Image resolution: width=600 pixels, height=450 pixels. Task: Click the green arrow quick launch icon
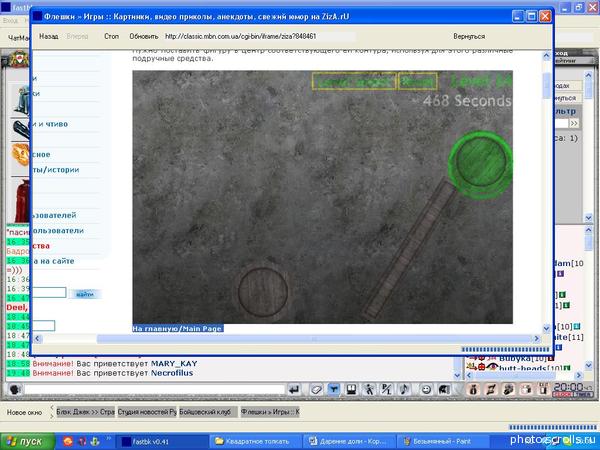click(94, 441)
